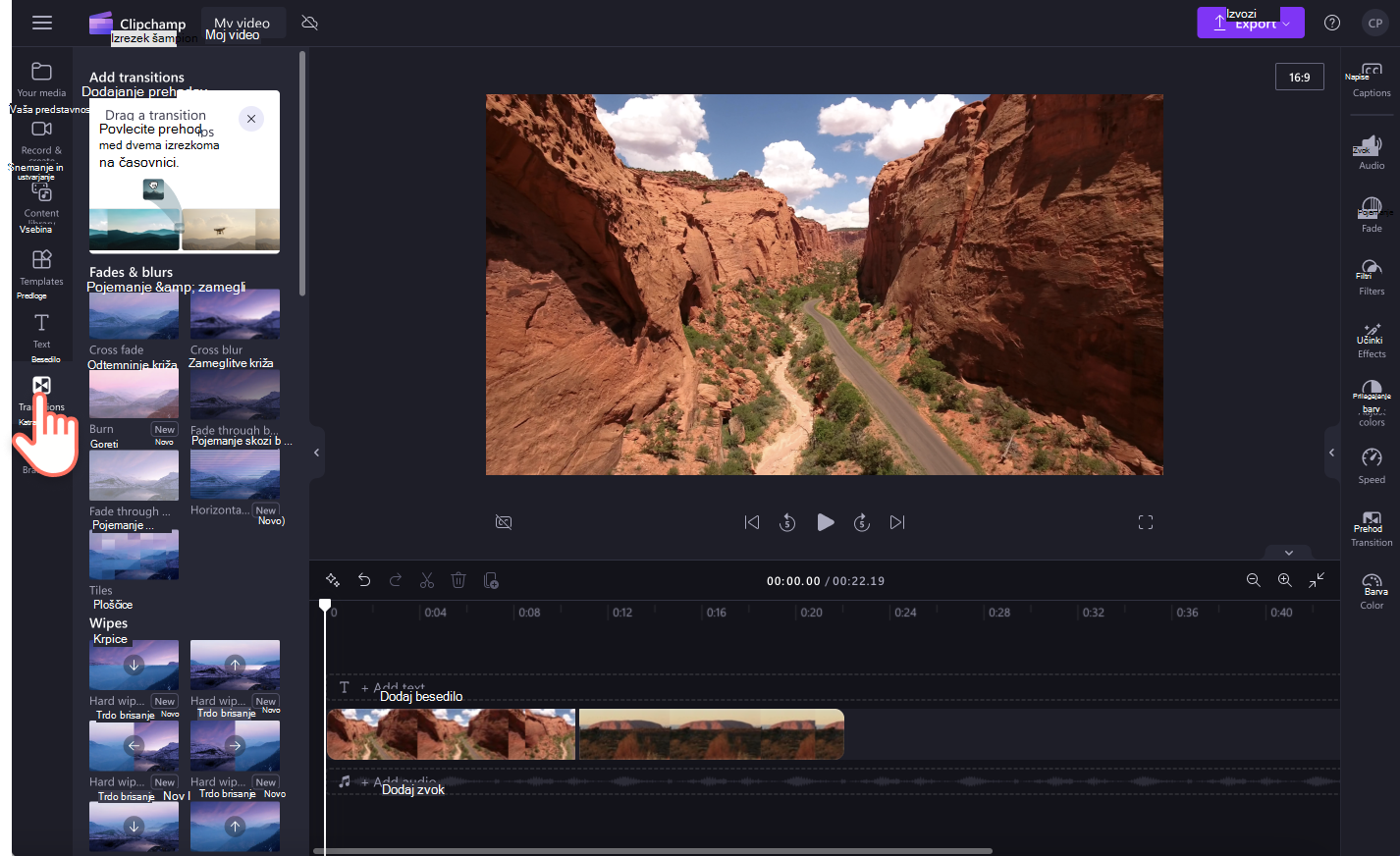The width and height of the screenshot is (1400, 856).
Task: Open the Templates sidebar tab
Action: [41, 267]
